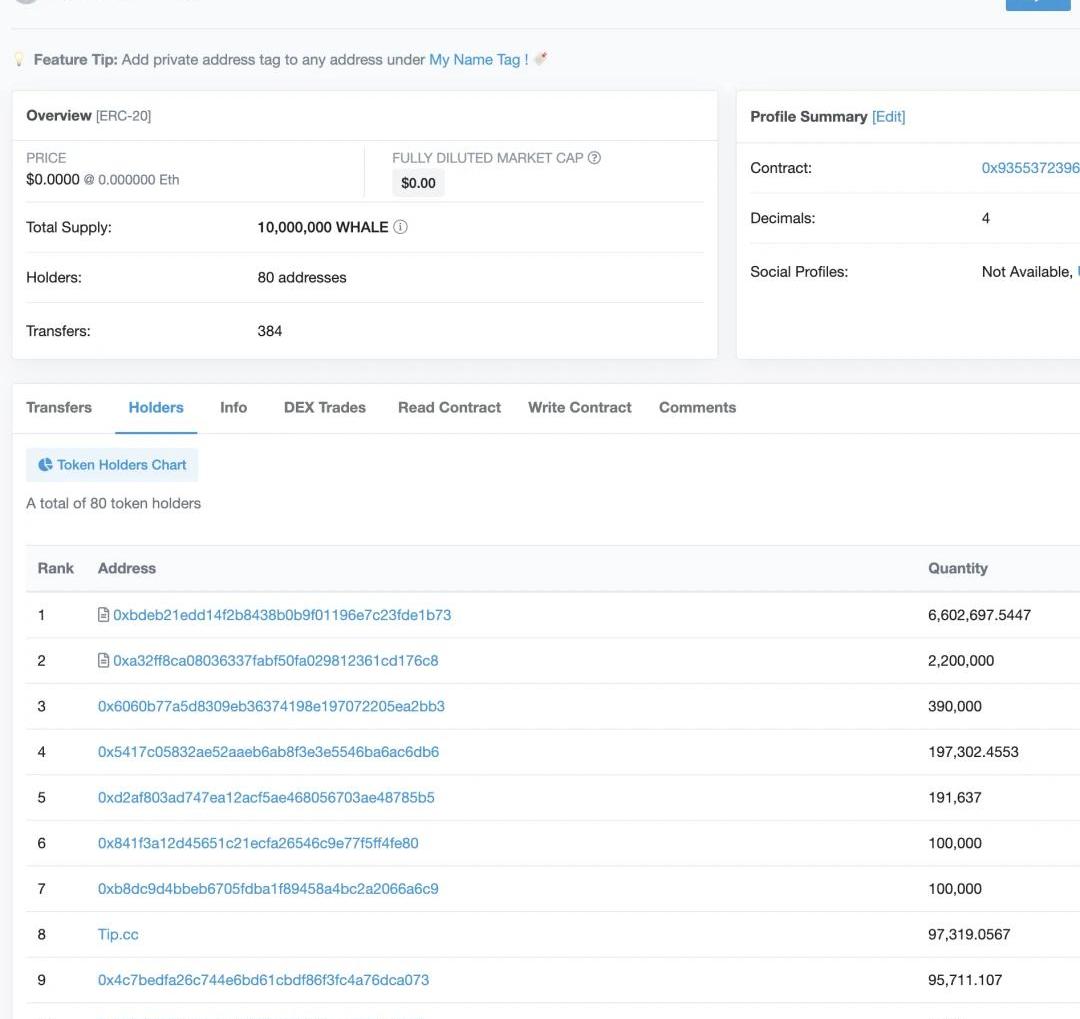Open the Info tab
The height and width of the screenshot is (1019, 1080).
click(233, 407)
